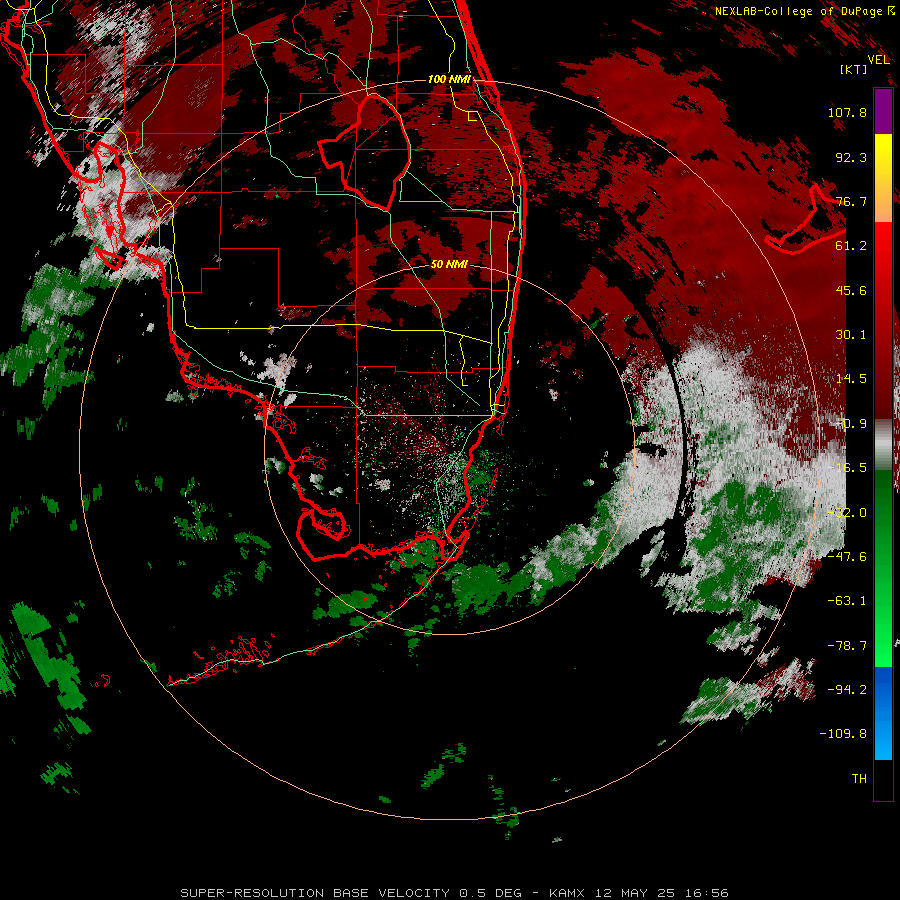Click the 50 NMI range ring label
Image resolution: width=900 pixels, height=900 pixels.
click(x=449, y=264)
